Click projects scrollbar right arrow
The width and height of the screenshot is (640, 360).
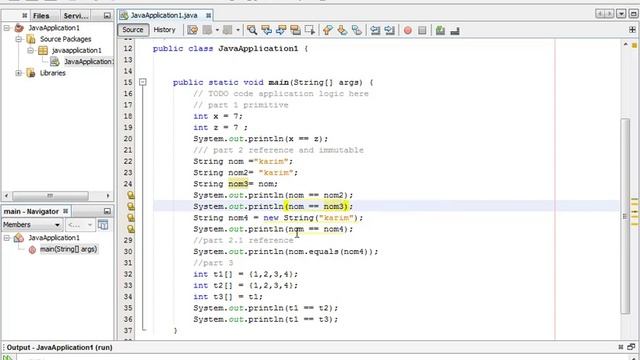click(108, 196)
